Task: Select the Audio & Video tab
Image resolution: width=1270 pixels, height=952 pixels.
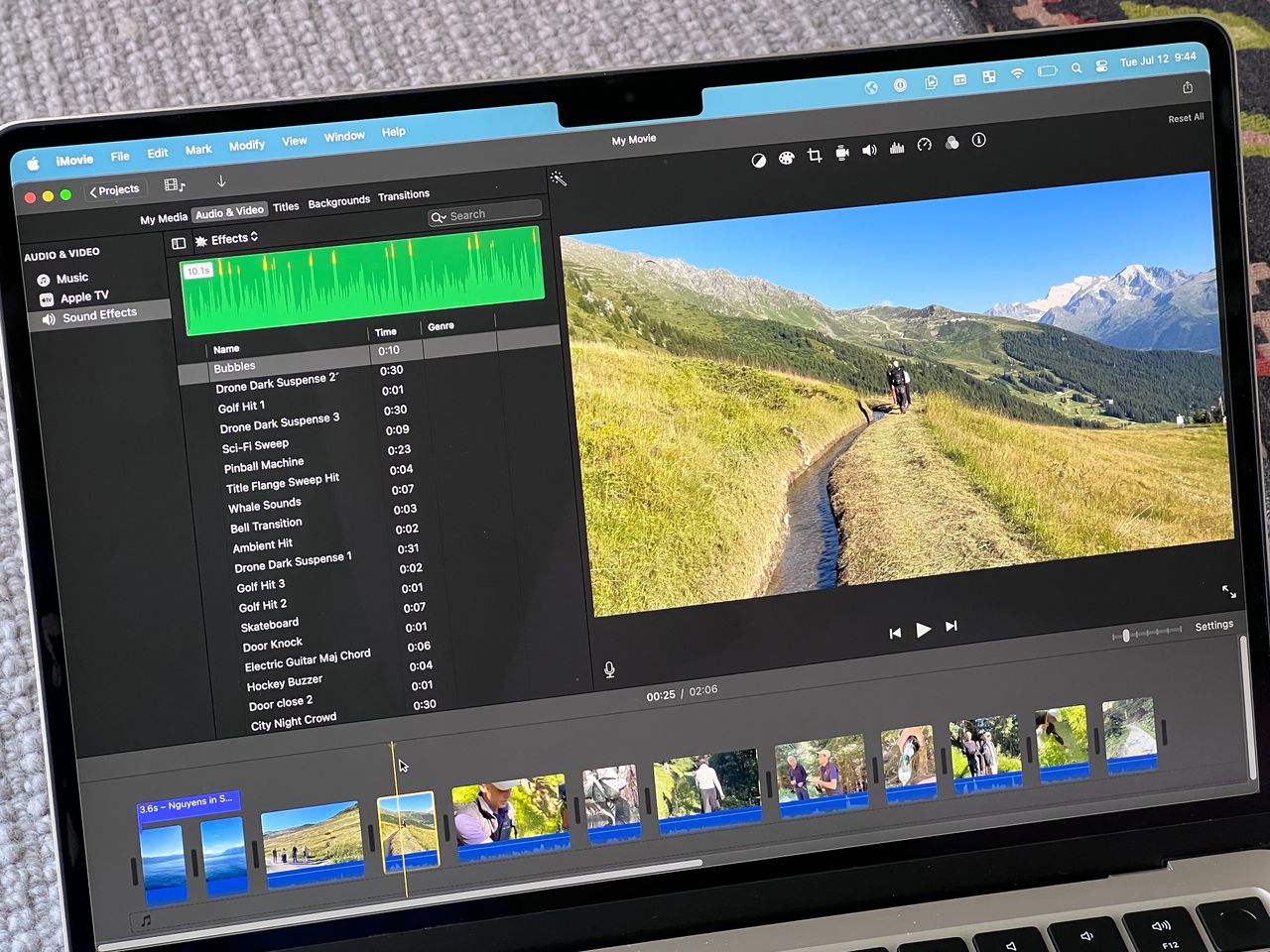Action: (x=229, y=212)
